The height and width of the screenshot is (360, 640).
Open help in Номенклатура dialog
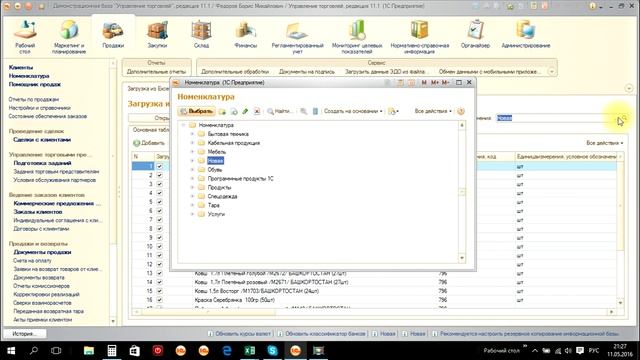pyautogui.click(x=461, y=111)
